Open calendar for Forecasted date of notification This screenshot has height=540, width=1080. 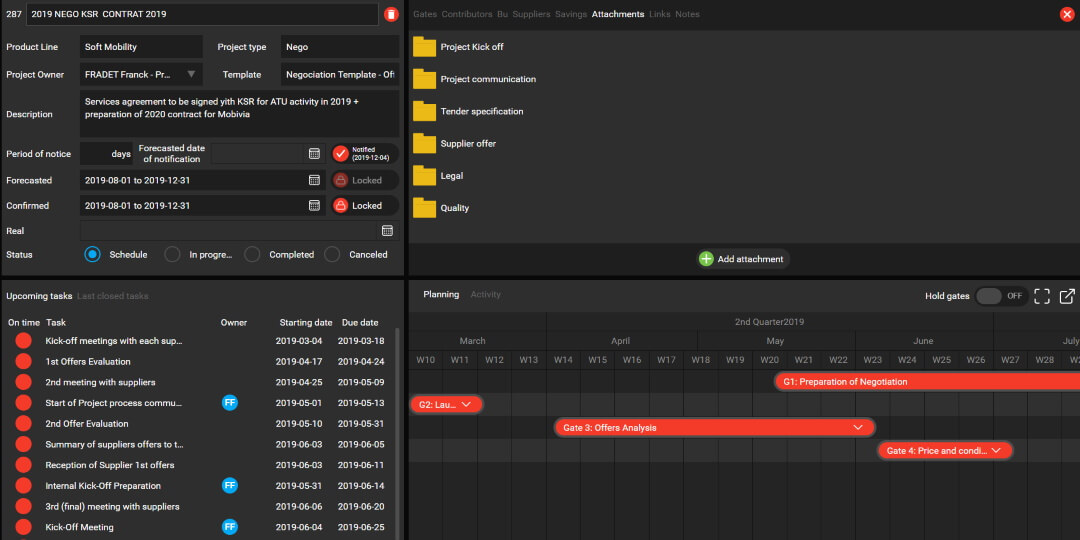(x=314, y=154)
